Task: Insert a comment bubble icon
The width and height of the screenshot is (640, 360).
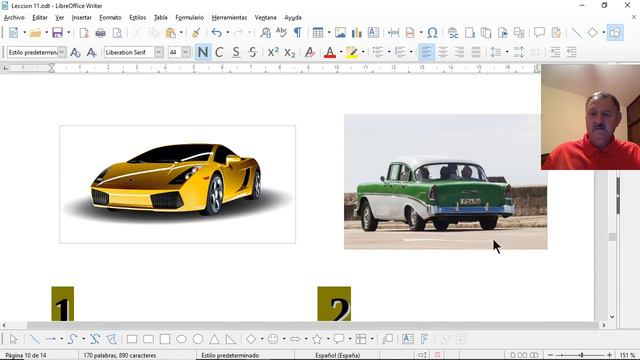Action: point(539,33)
